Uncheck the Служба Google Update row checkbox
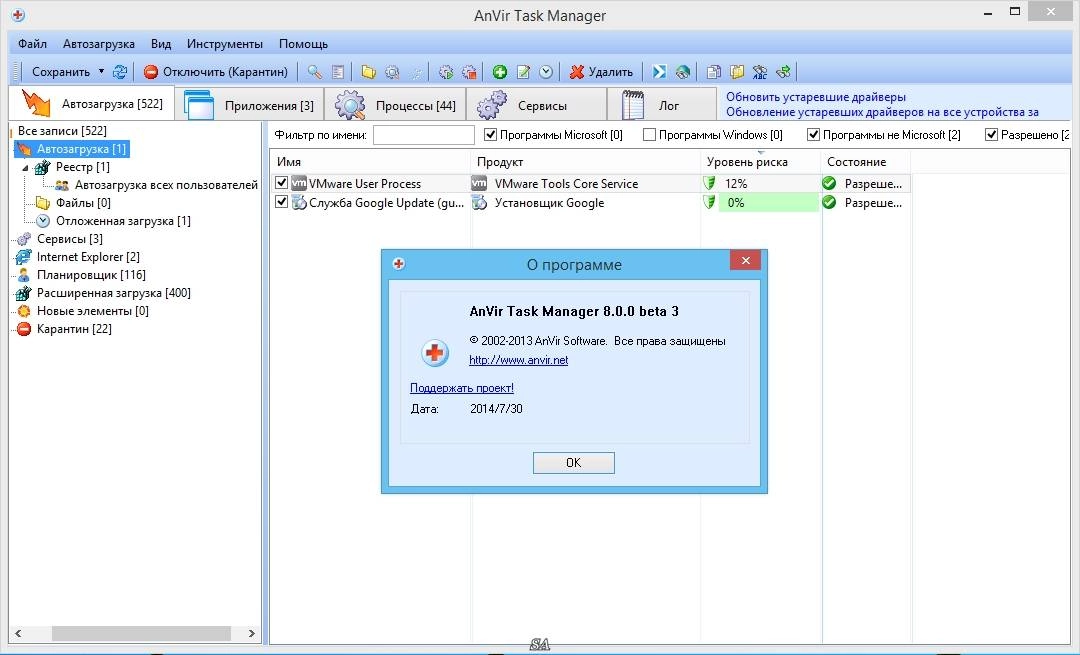This screenshot has height=655, width=1080. 281,202
